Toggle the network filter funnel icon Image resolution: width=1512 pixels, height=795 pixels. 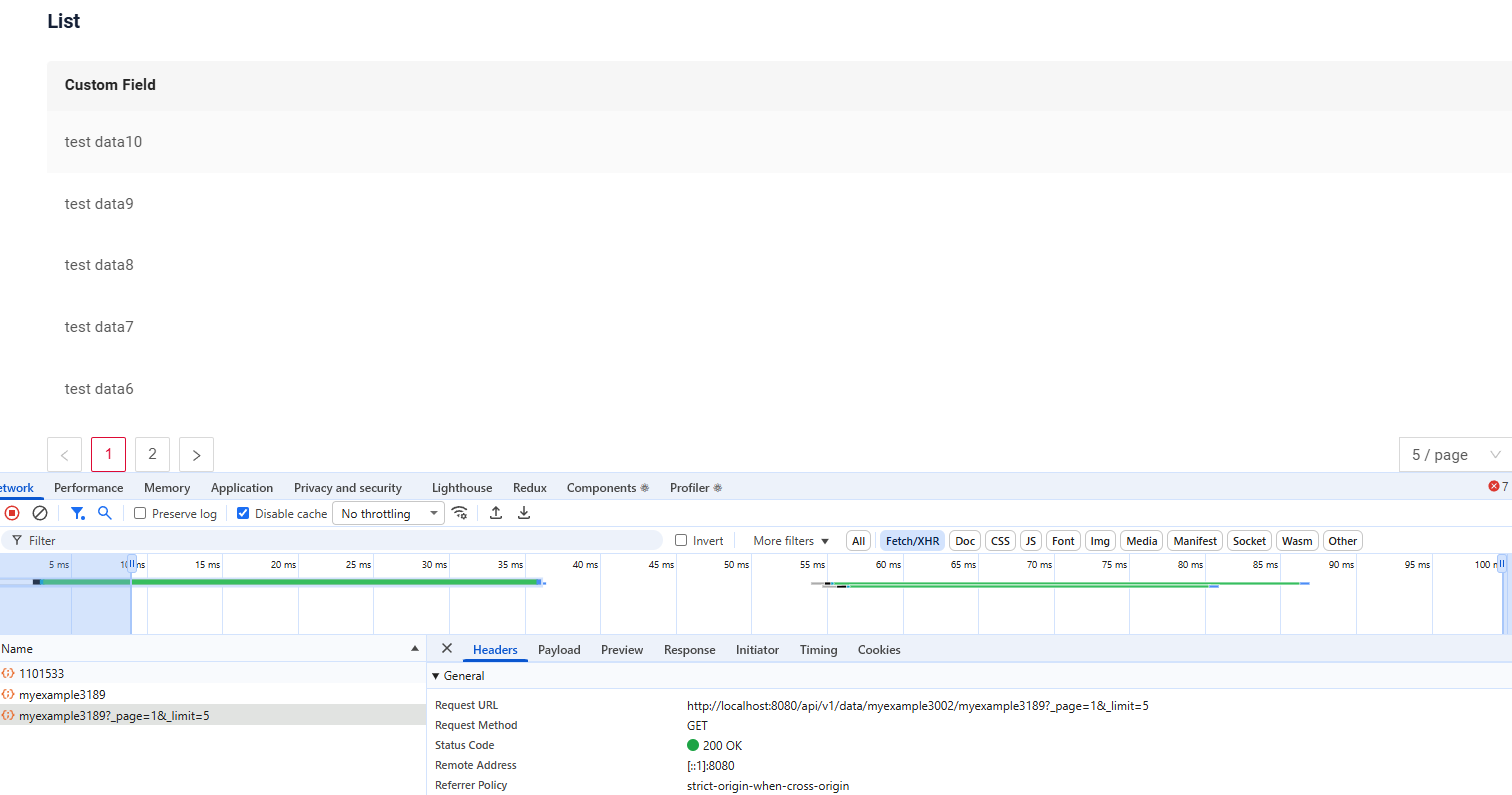point(77,513)
